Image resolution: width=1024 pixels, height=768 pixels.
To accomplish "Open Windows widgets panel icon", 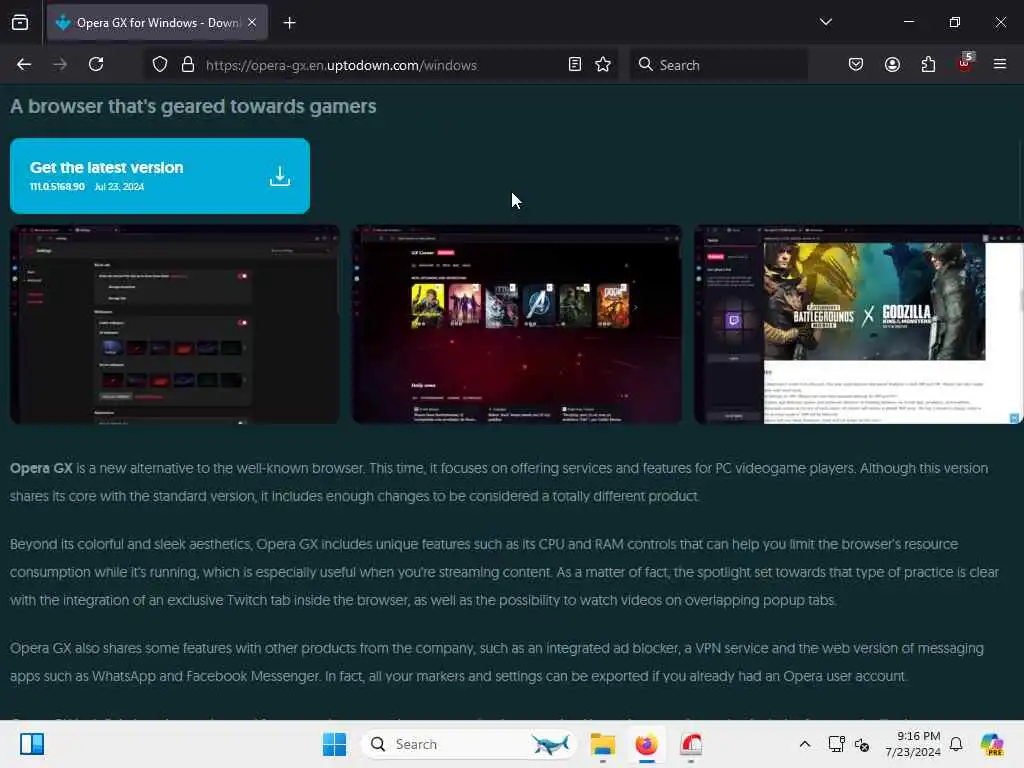I will coord(32,744).
